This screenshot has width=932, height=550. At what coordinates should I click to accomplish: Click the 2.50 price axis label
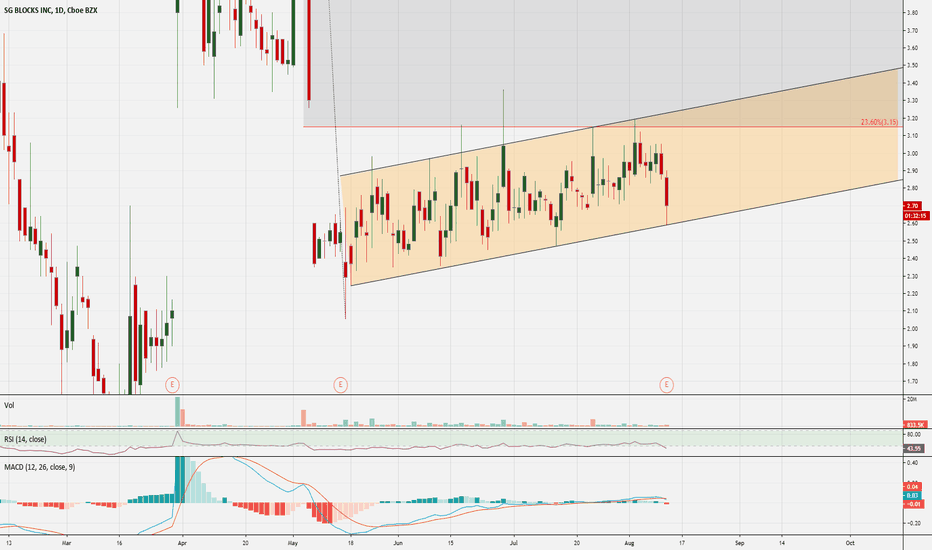tap(912, 241)
